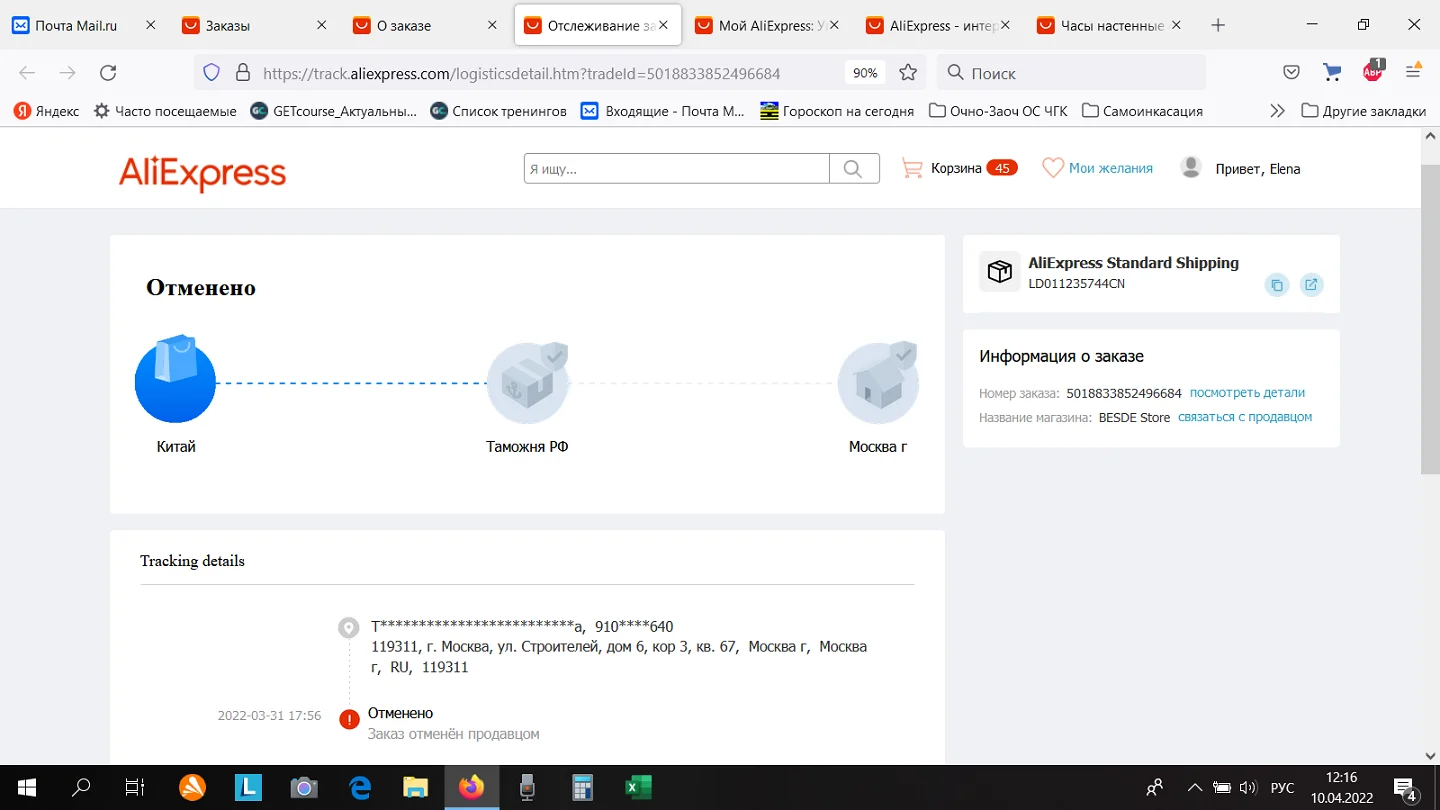Click the 90% zoom level indicator
The width and height of the screenshot is (1440, 810).
865,73
